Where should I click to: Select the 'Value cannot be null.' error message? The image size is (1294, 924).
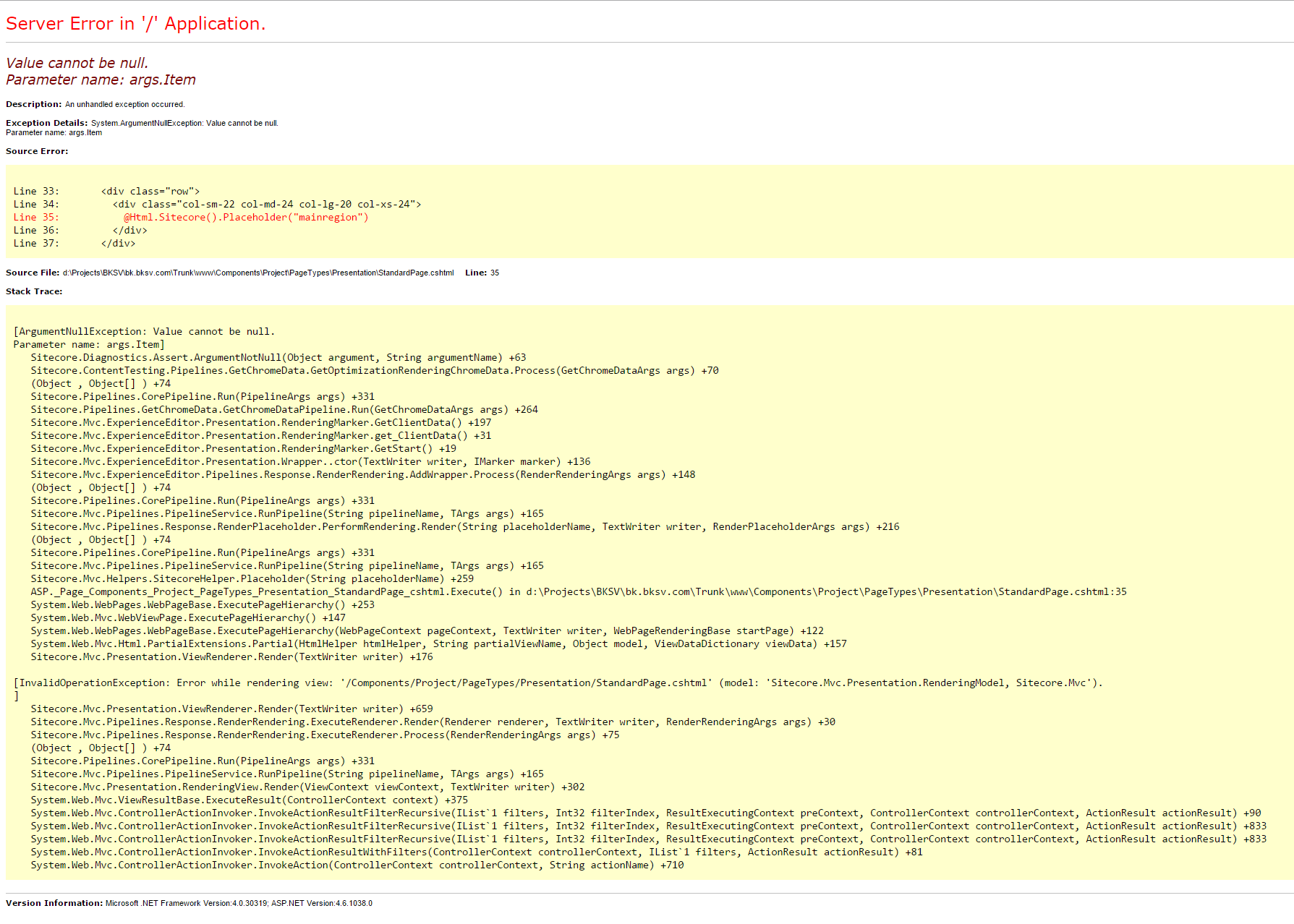[76, 63]
